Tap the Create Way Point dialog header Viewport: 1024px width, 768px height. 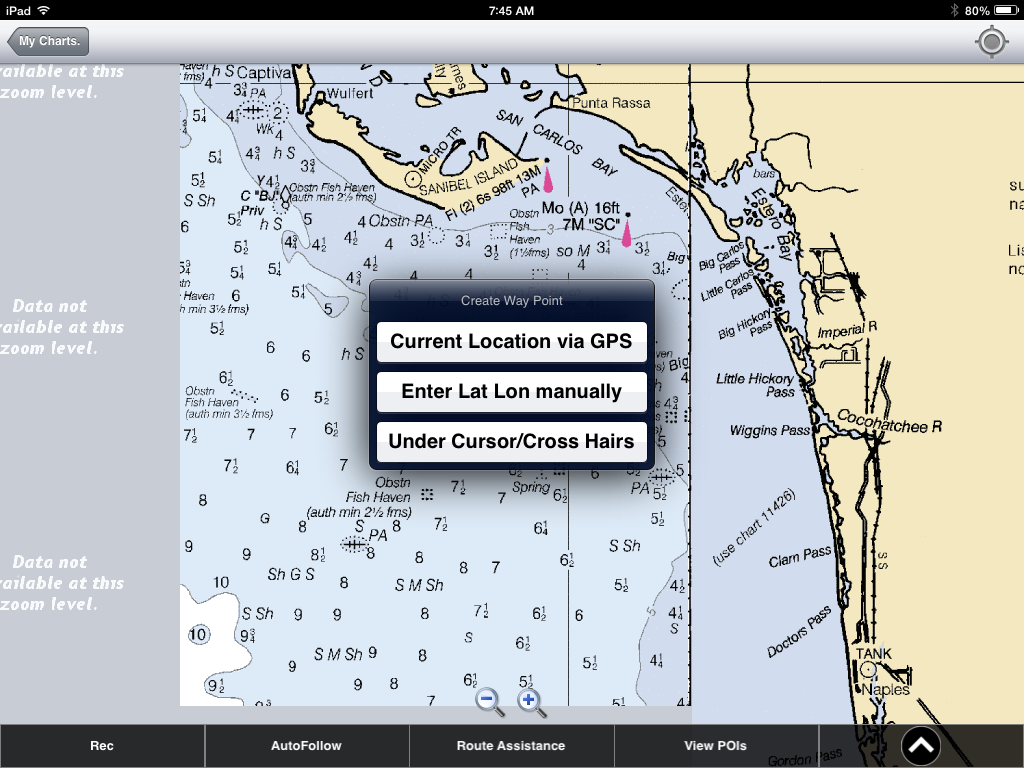click(x=511, y=300)
